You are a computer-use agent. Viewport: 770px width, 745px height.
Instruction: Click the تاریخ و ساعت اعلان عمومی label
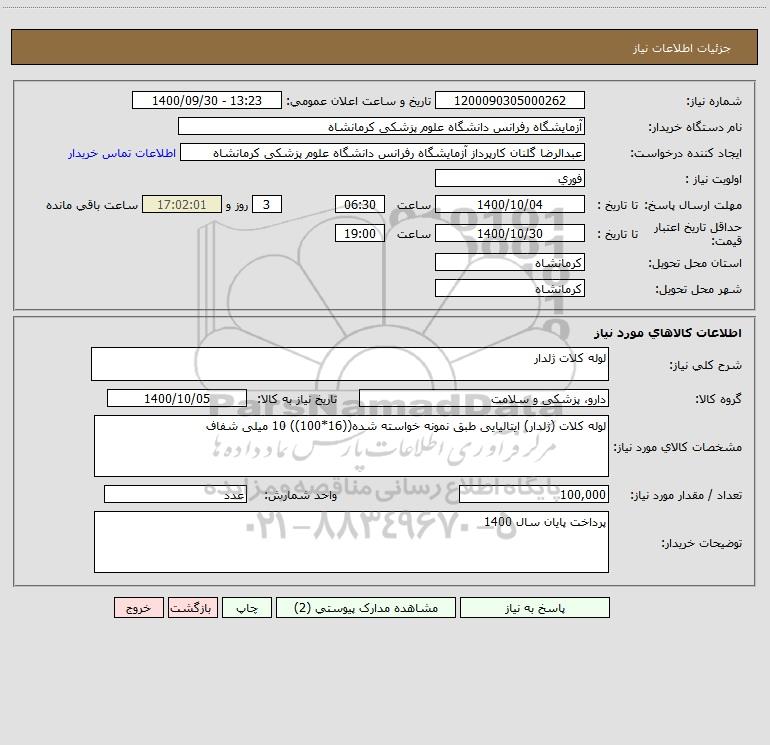358,102
